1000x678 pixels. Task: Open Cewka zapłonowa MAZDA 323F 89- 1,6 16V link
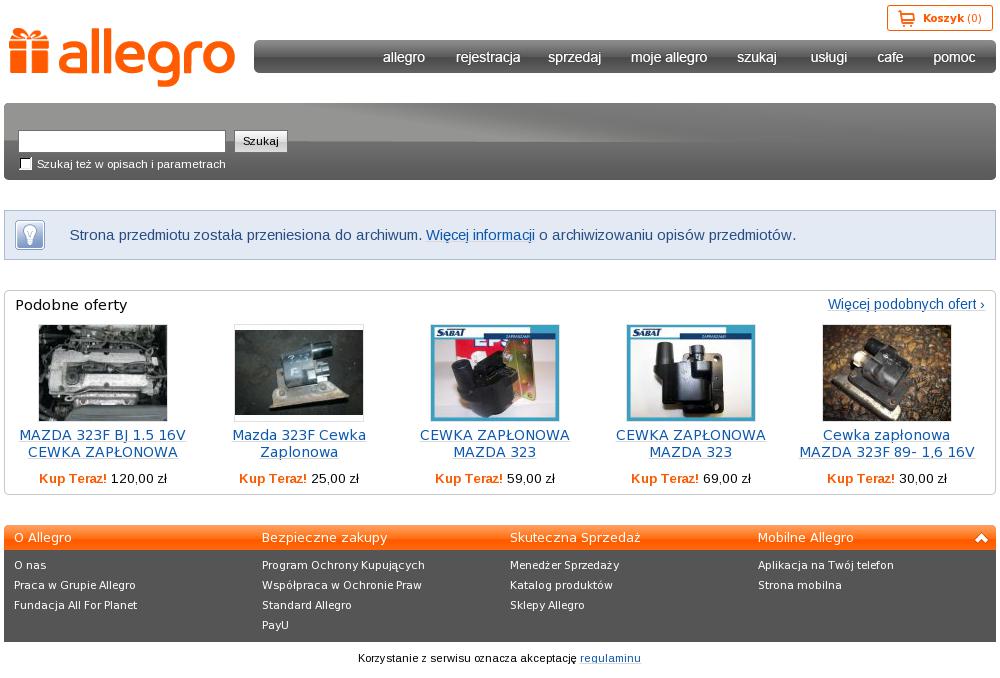886,443
